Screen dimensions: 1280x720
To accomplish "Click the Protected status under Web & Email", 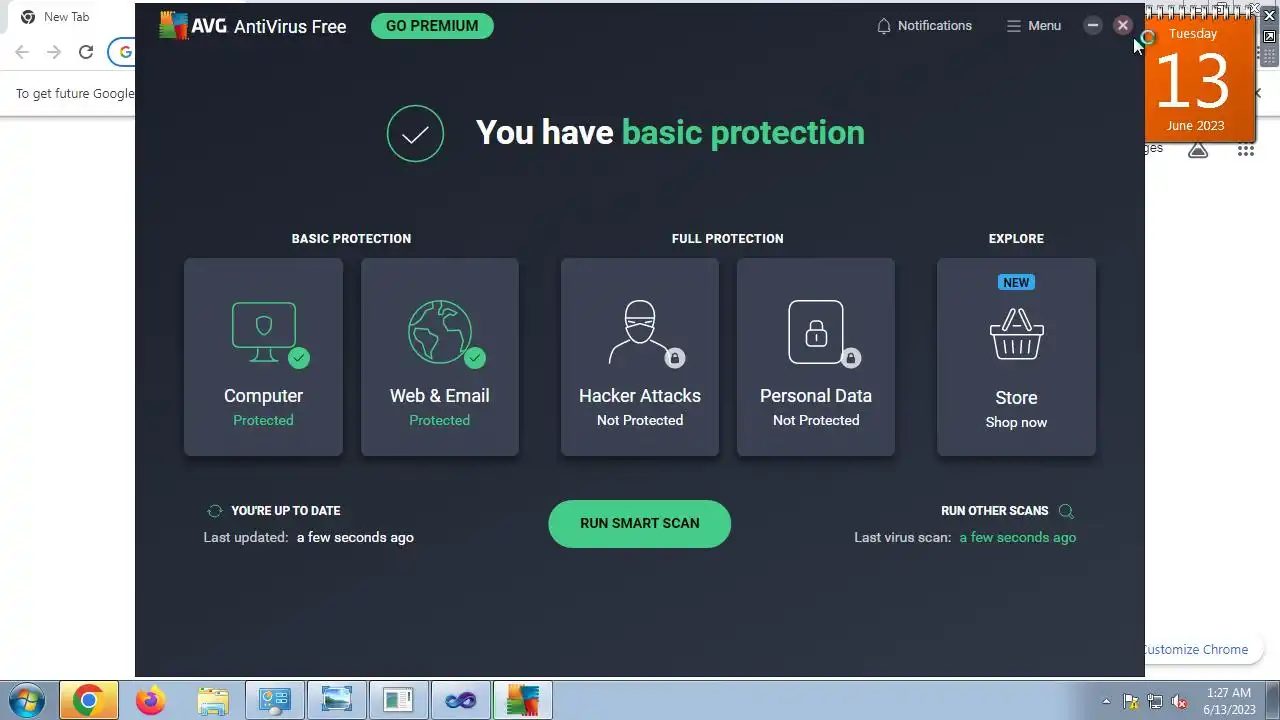I will tap(439, 421).
